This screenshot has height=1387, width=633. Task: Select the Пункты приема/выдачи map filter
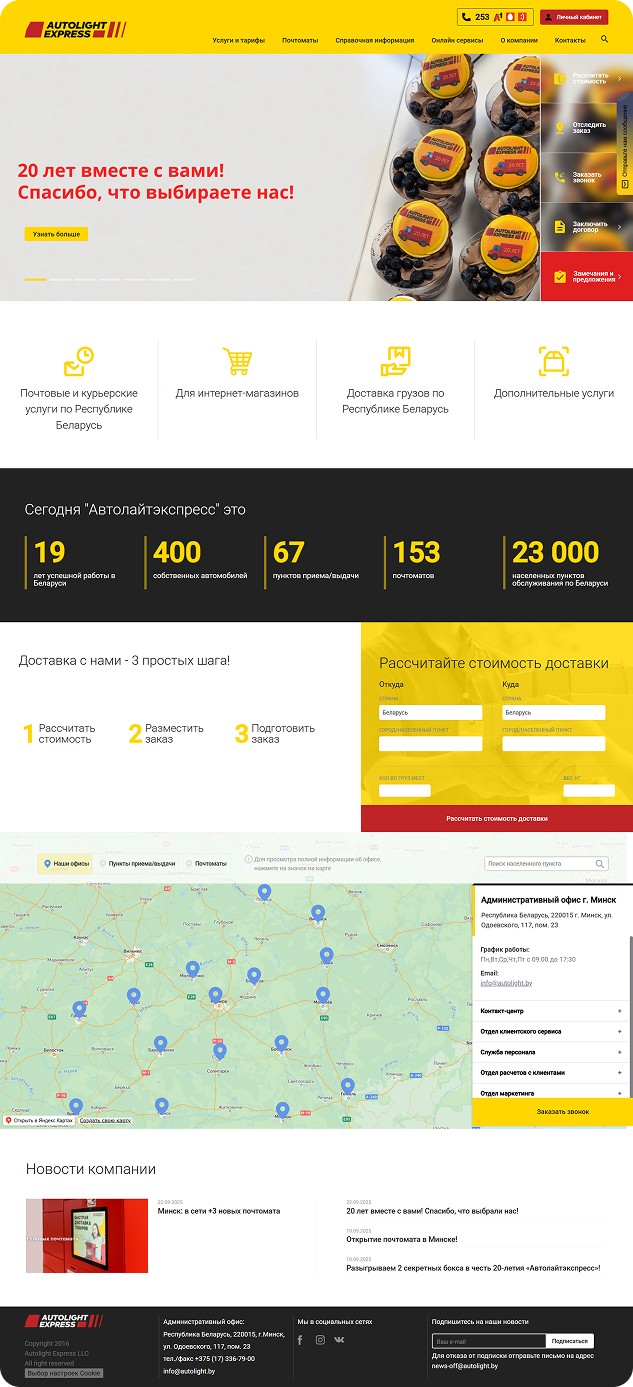click(x=137, y=863)
